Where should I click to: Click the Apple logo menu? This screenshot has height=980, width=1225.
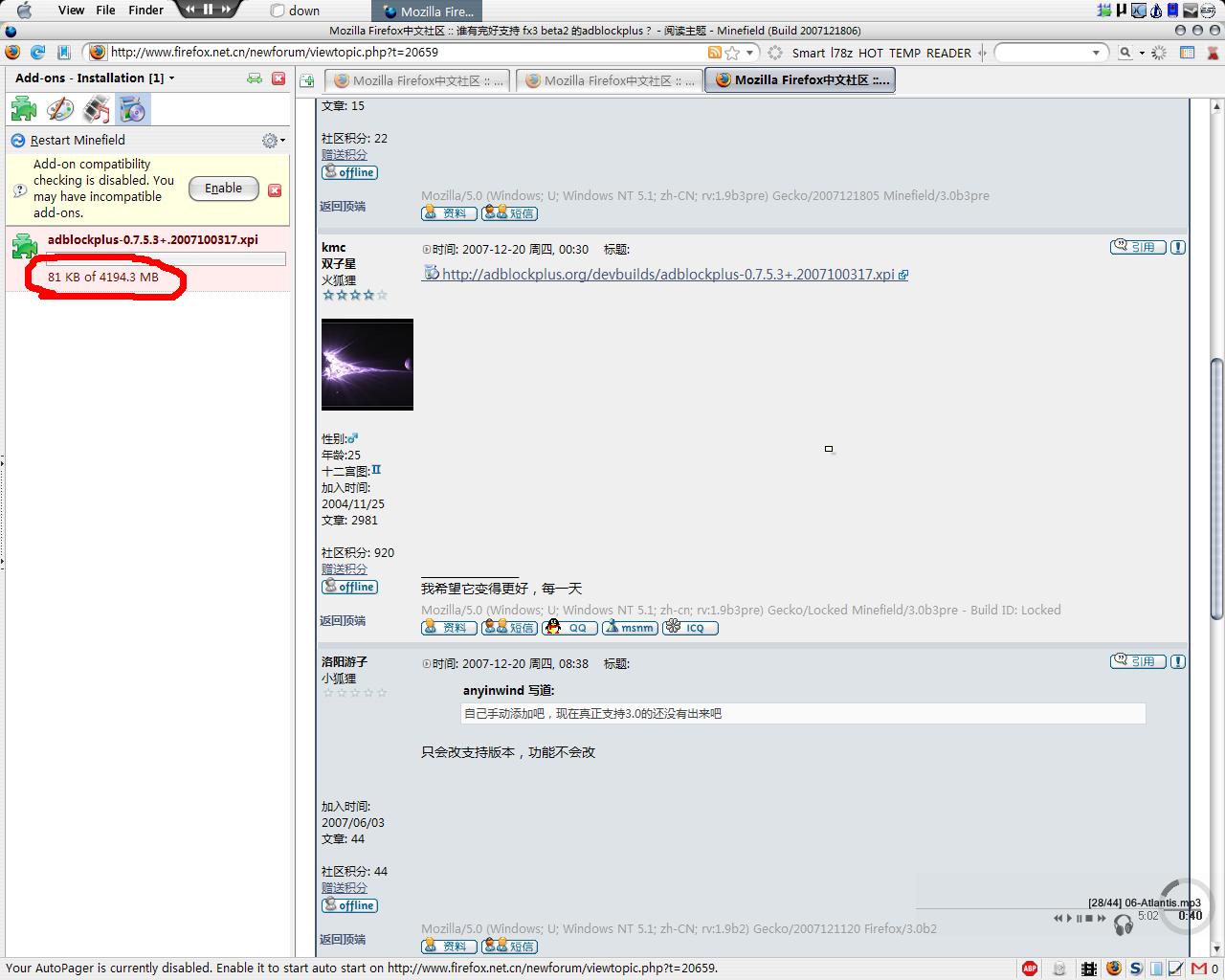[24, 11]
